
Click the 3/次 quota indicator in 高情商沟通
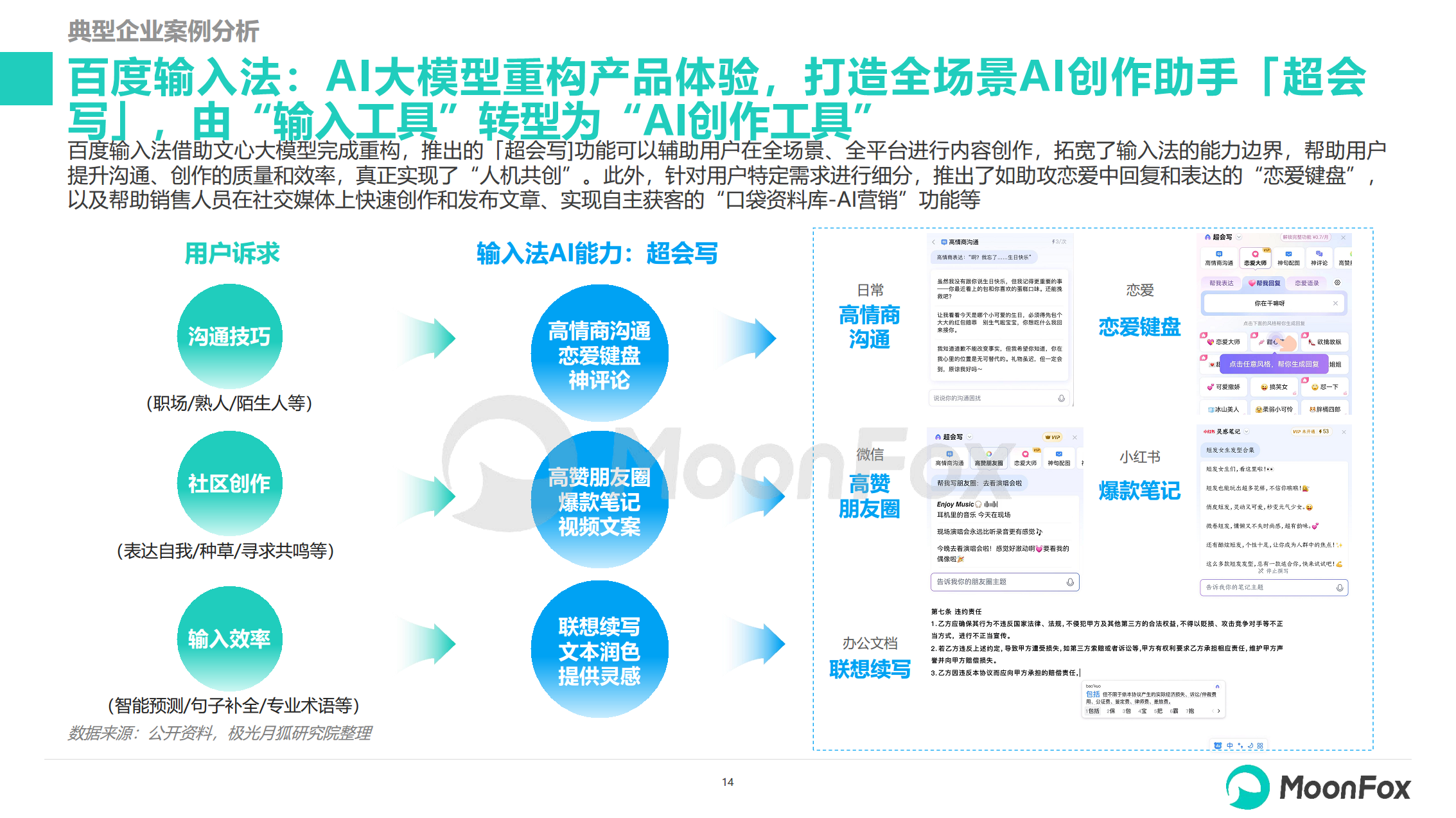1059,241
